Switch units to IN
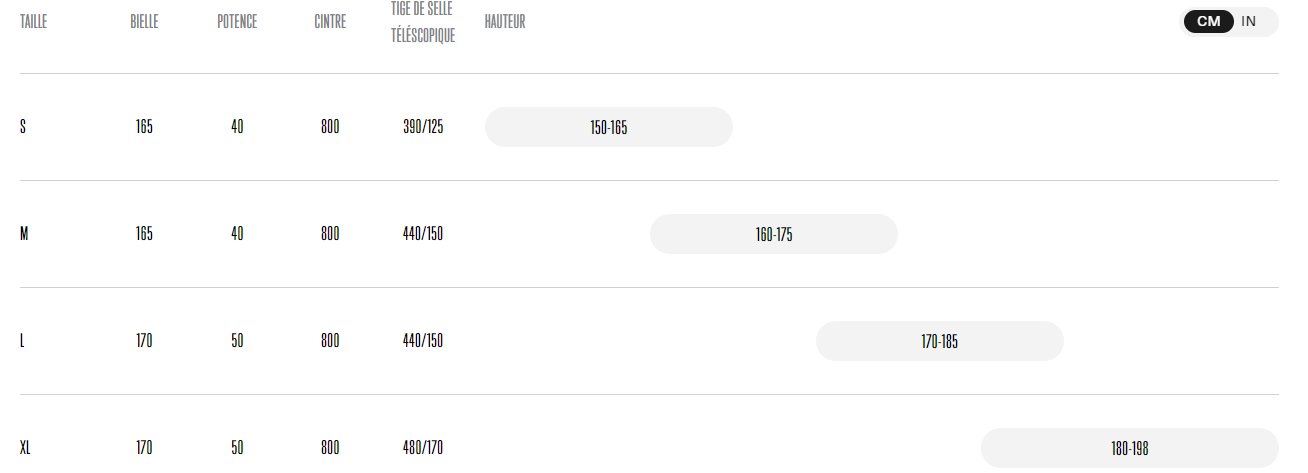 (1249, 22)
